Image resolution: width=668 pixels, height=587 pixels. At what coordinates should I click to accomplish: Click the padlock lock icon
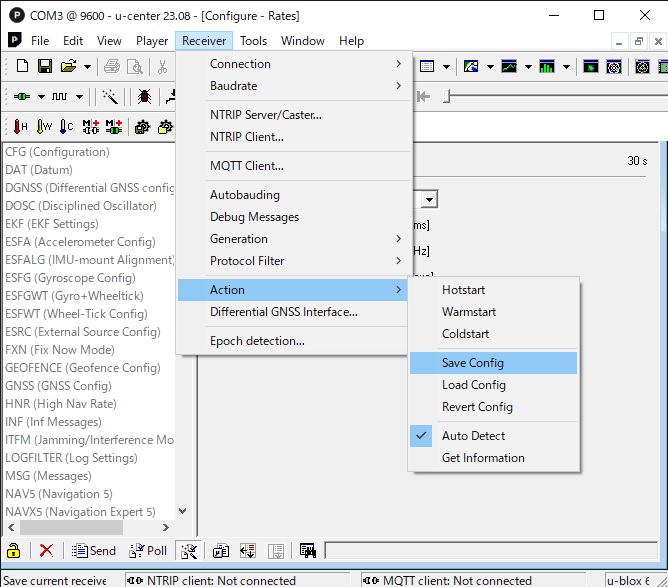pos(13,550)
